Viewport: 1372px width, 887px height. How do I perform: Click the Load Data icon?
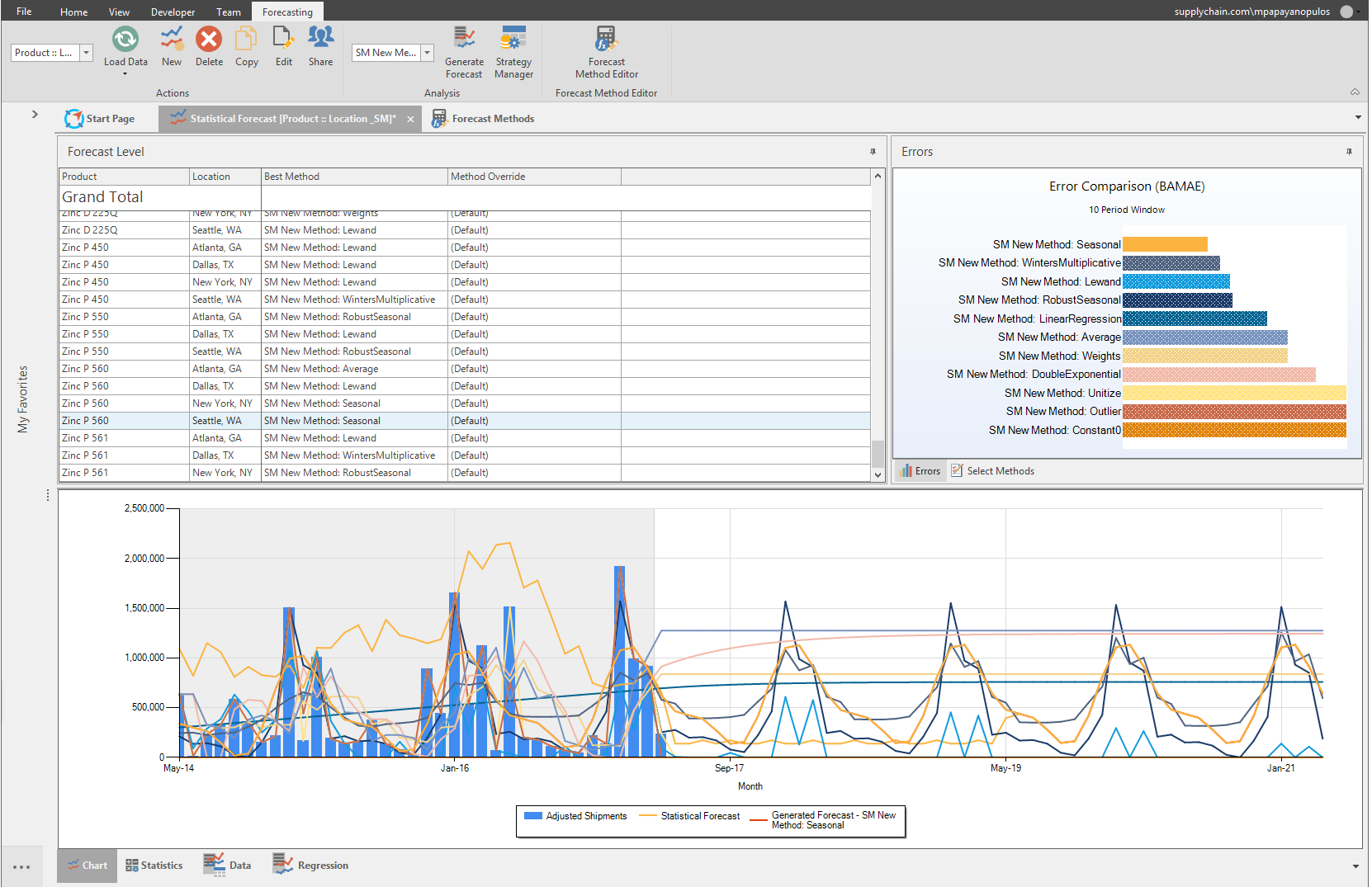pyautogui.click(x=125, y=39)
